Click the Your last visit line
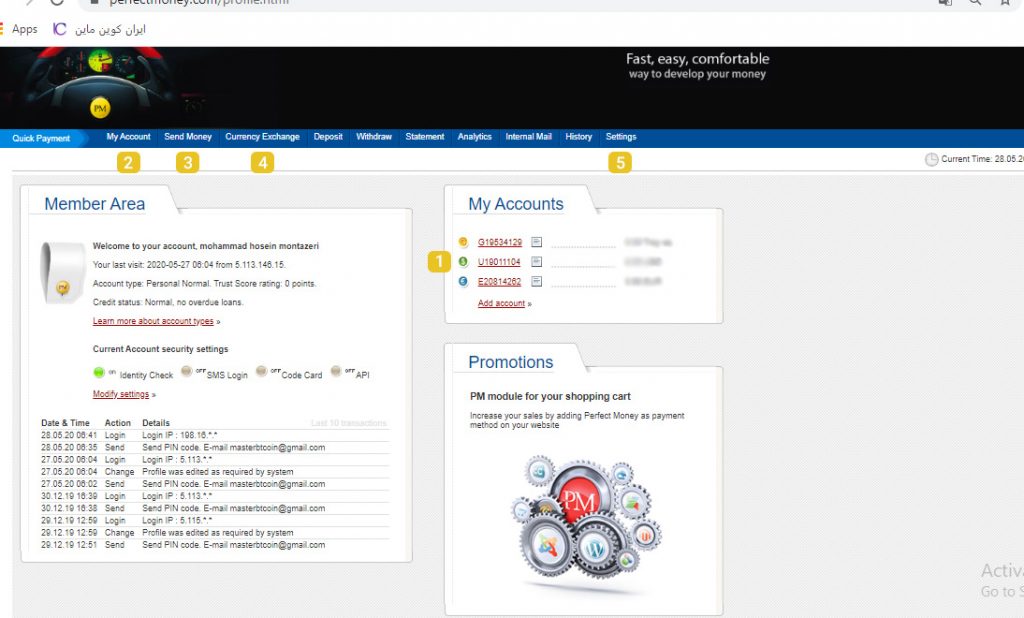Screen dimensions: 1024x618 189,265
